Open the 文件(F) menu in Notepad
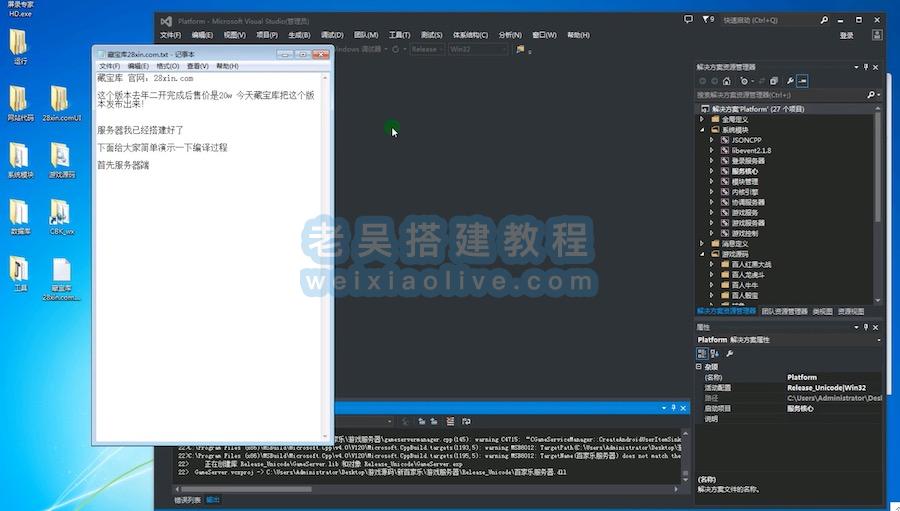Screen dimensions: 900x511 [x=109, y=67]
